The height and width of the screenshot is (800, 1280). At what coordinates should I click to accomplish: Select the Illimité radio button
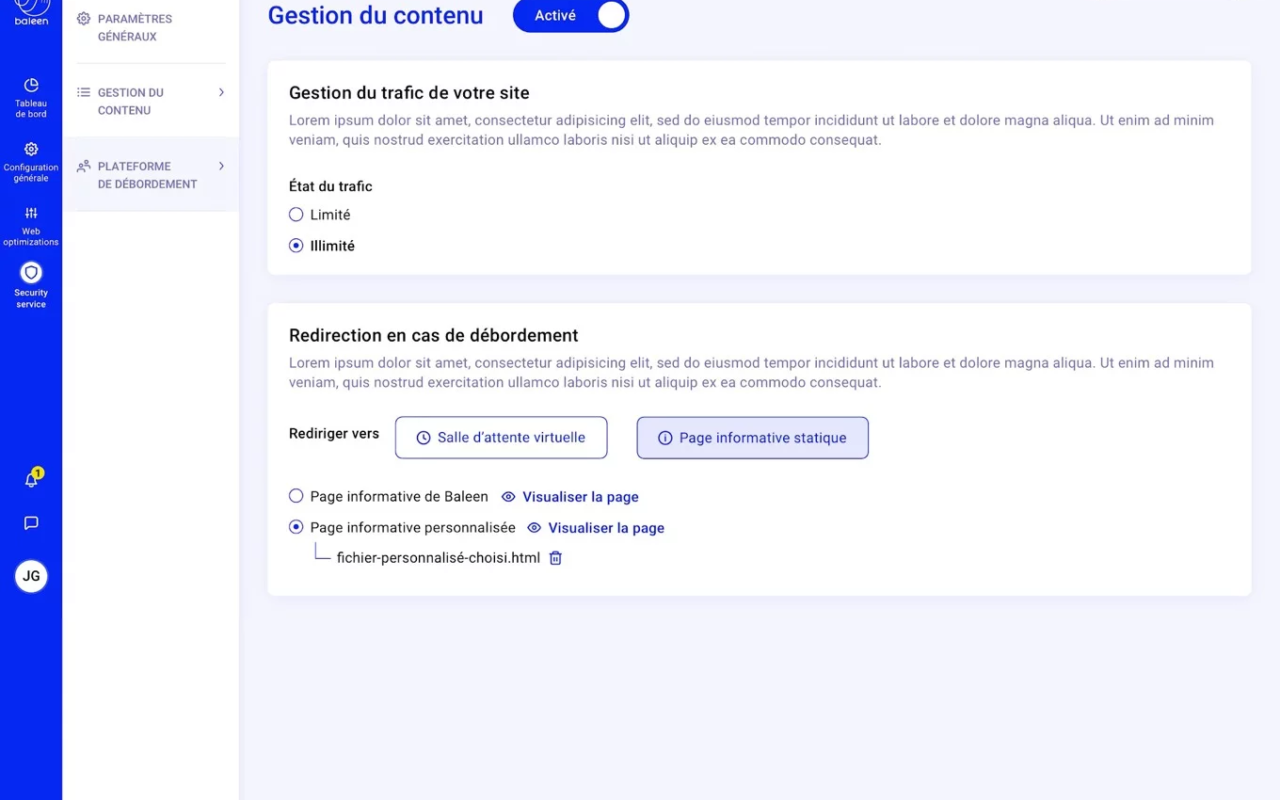point(296,246)
